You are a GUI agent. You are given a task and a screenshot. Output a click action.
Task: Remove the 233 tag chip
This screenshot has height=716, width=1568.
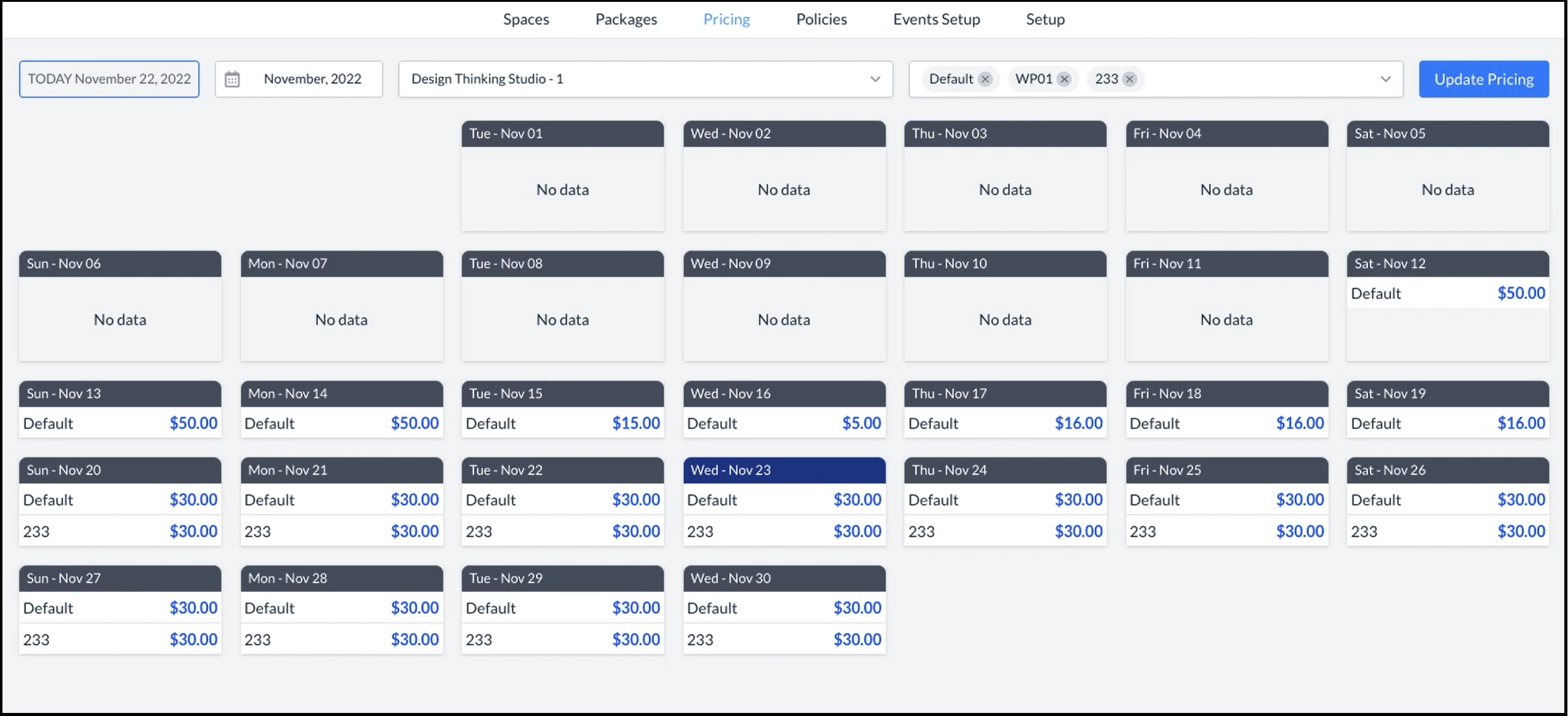coord(1130,79)
